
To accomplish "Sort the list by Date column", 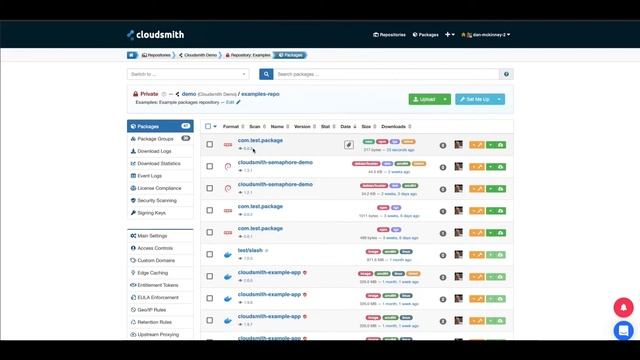I will tap(348, 127).
